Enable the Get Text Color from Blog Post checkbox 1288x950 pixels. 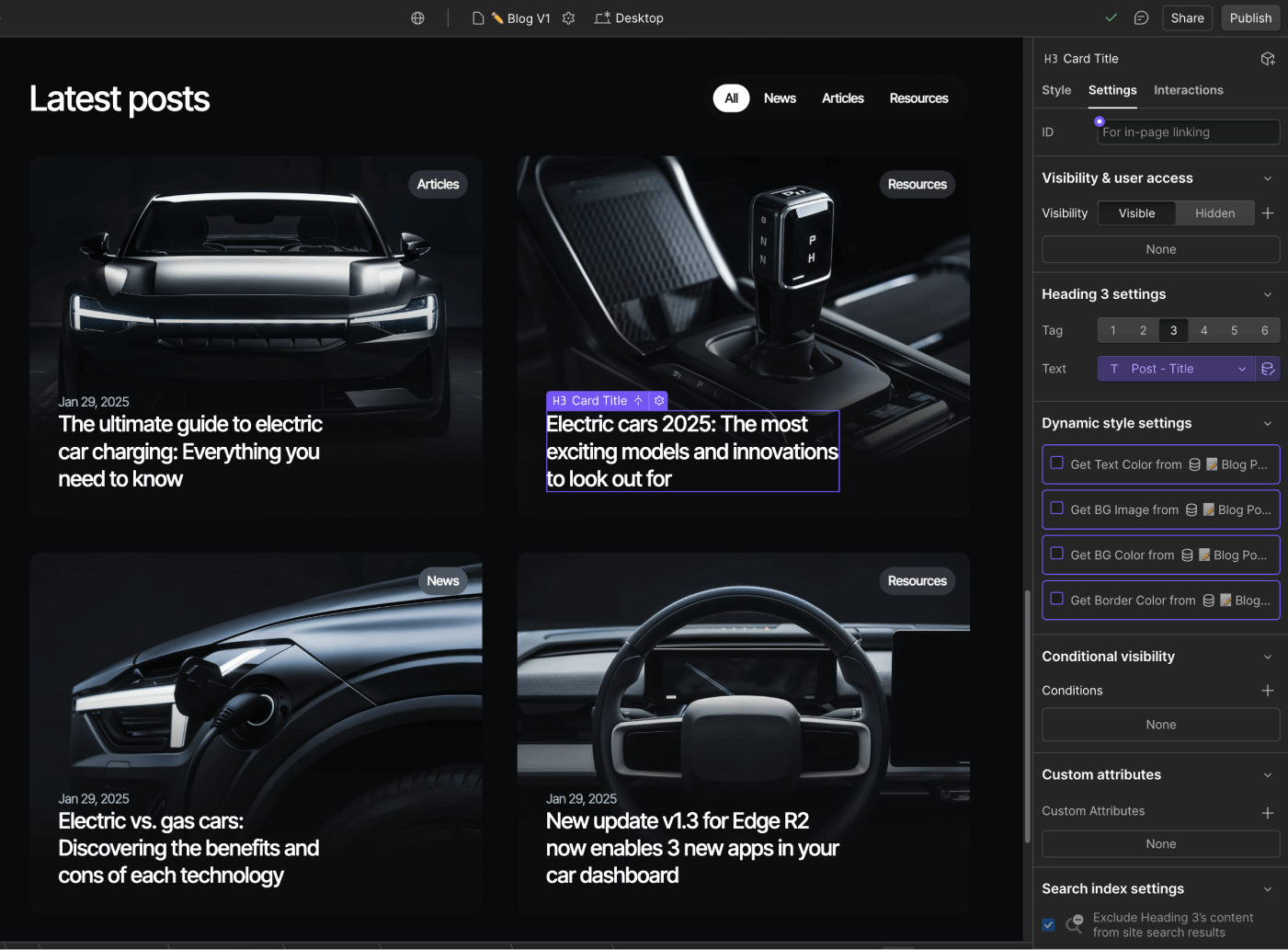(1055, 464)
